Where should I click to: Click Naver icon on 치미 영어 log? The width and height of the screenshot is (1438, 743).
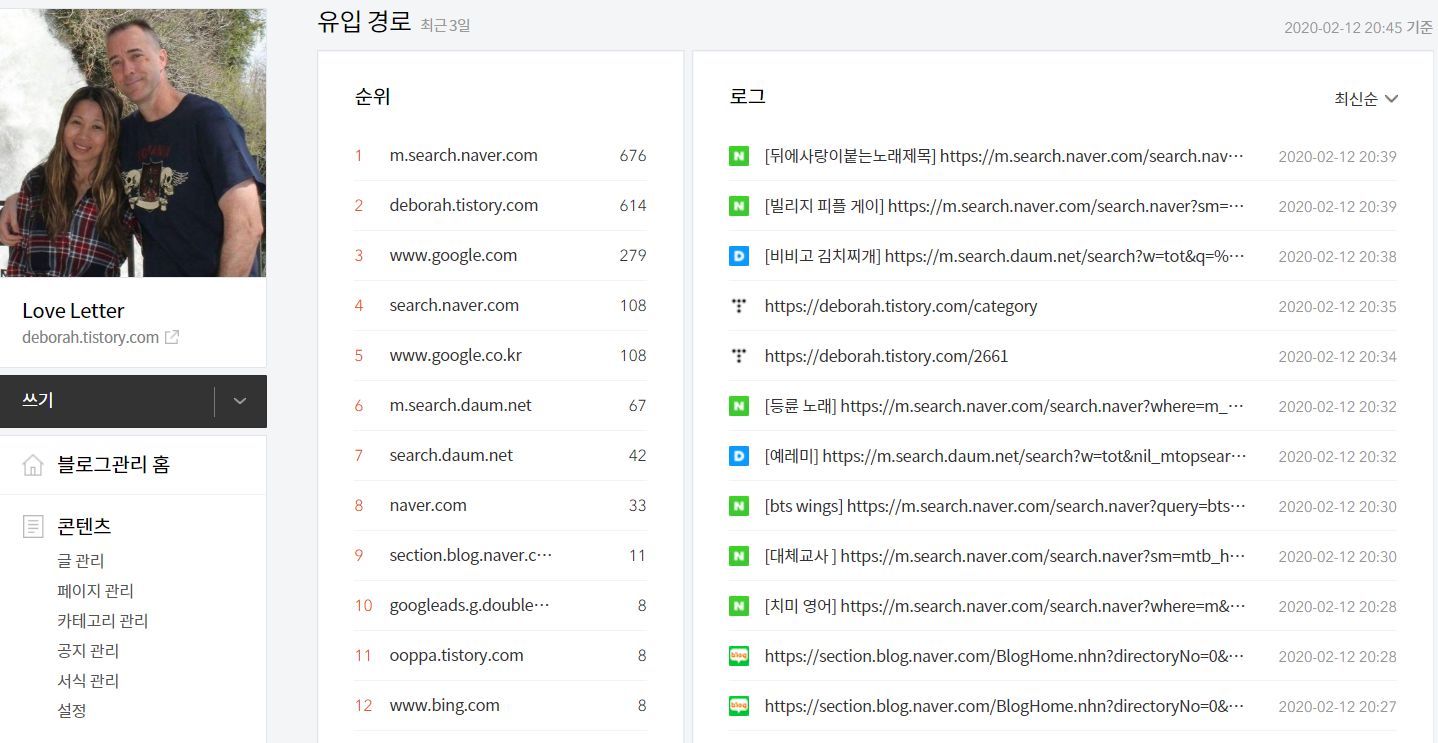pos(739,606)
